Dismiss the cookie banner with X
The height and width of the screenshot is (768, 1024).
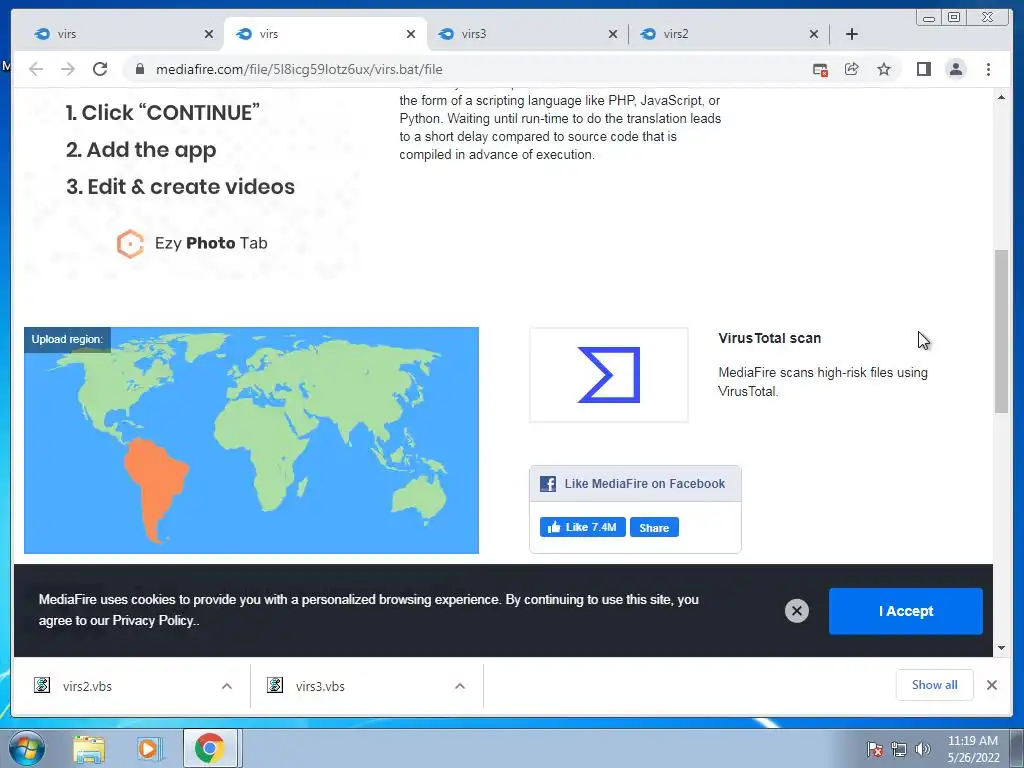(x=797, y=611)
